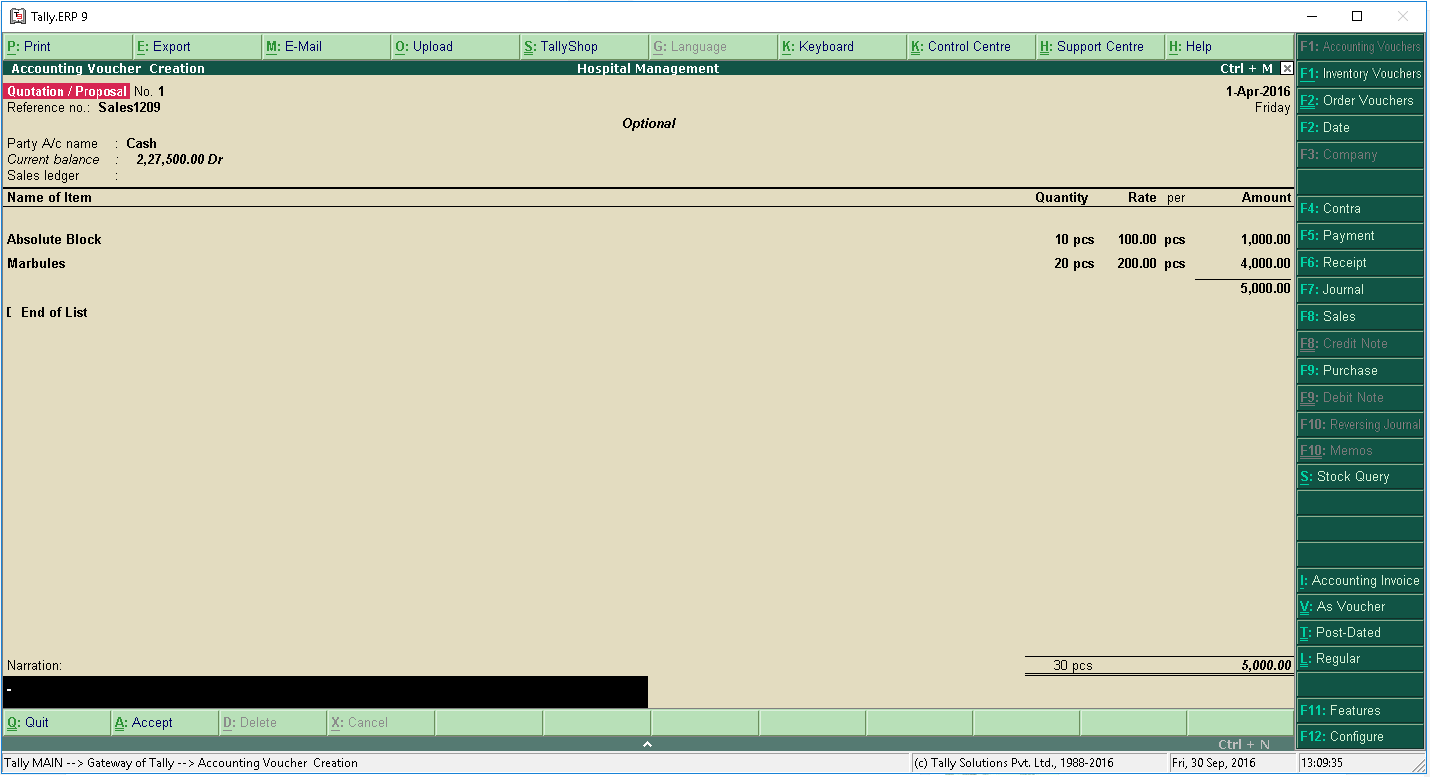Open F11: Features
The width and height of the screenshot is (1431, 777).
[x=1360, y=711]
